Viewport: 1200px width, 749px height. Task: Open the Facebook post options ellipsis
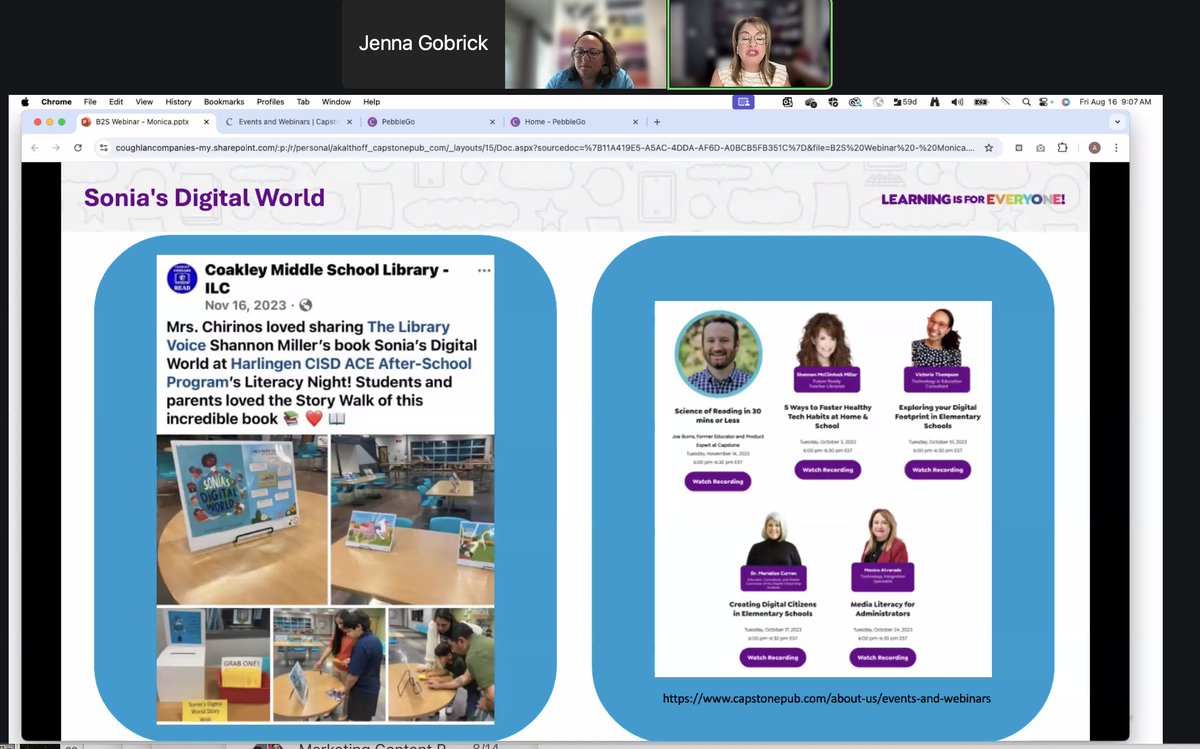click(x=484, y=271)
